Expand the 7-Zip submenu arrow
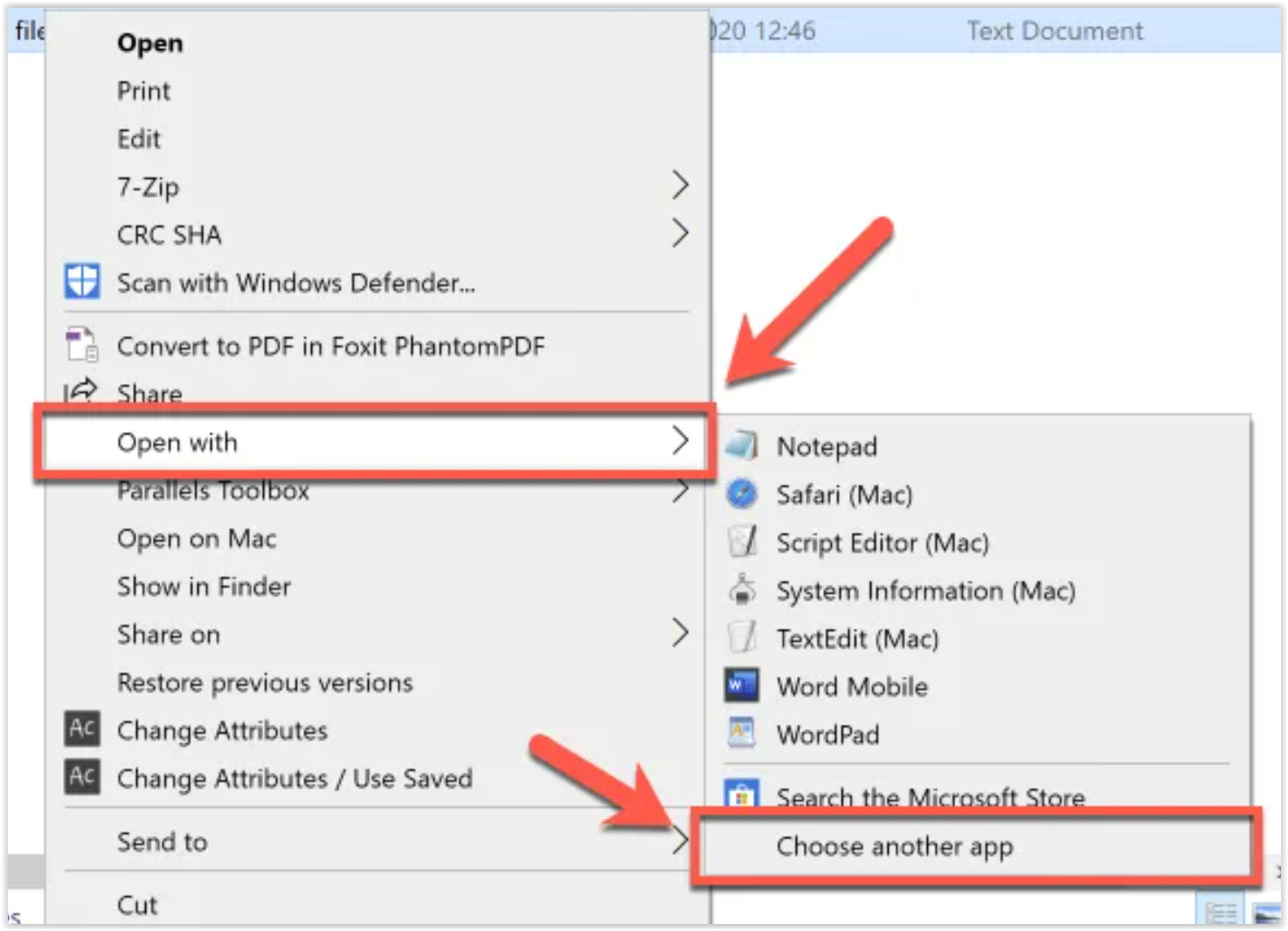The height and width of the screenshot is (931, 1288). pyautogui.click(x=680, y=185)
